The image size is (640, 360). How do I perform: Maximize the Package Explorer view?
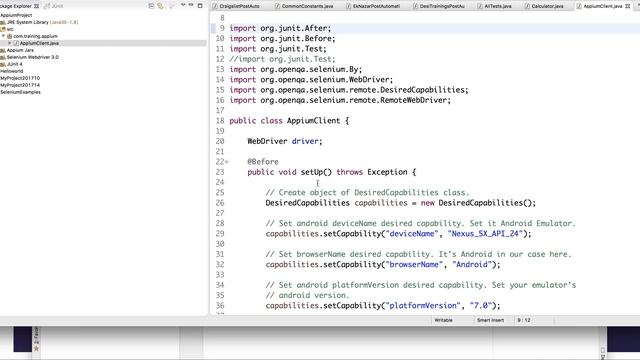(x=200, y=5)
